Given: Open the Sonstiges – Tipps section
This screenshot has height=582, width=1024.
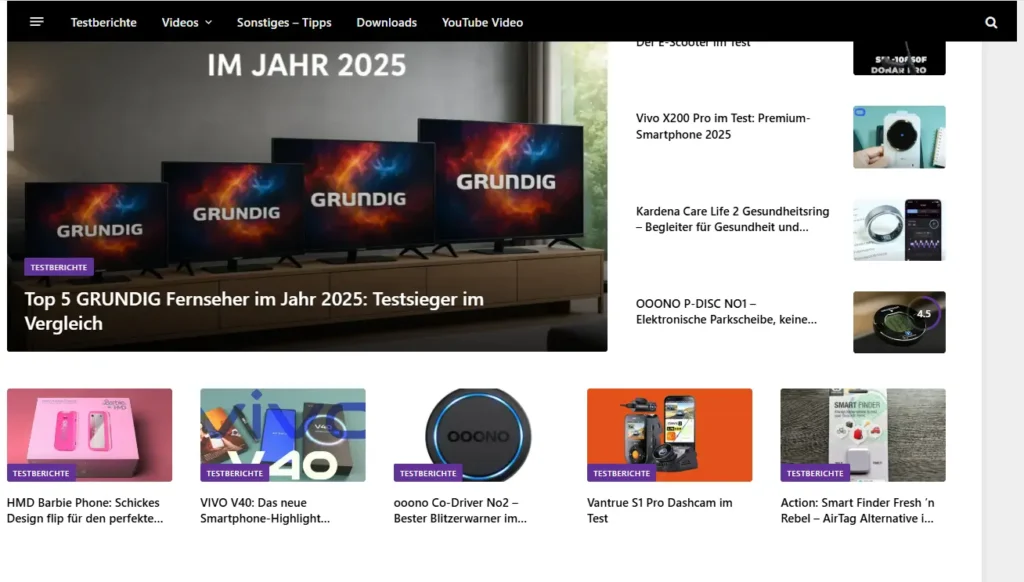Looking at the screenshot, I should tap(284, 21).
